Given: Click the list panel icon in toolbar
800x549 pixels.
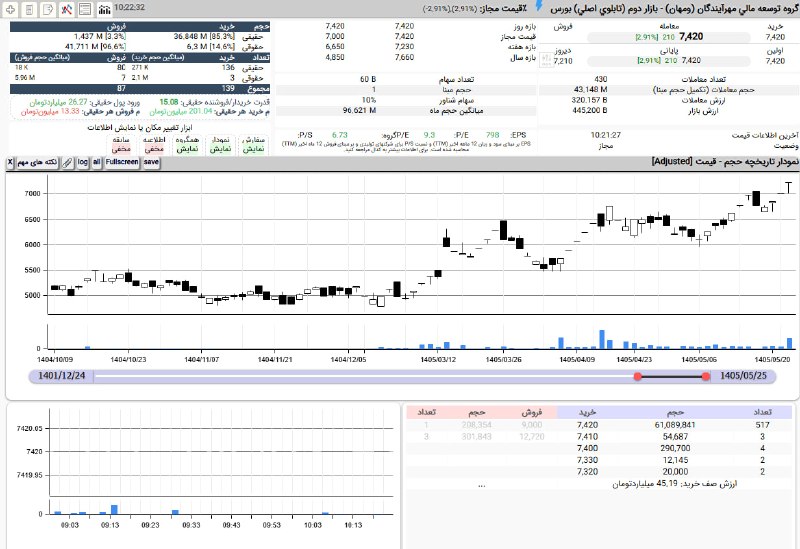Looking at the screenshot, I should click(85, 9).
